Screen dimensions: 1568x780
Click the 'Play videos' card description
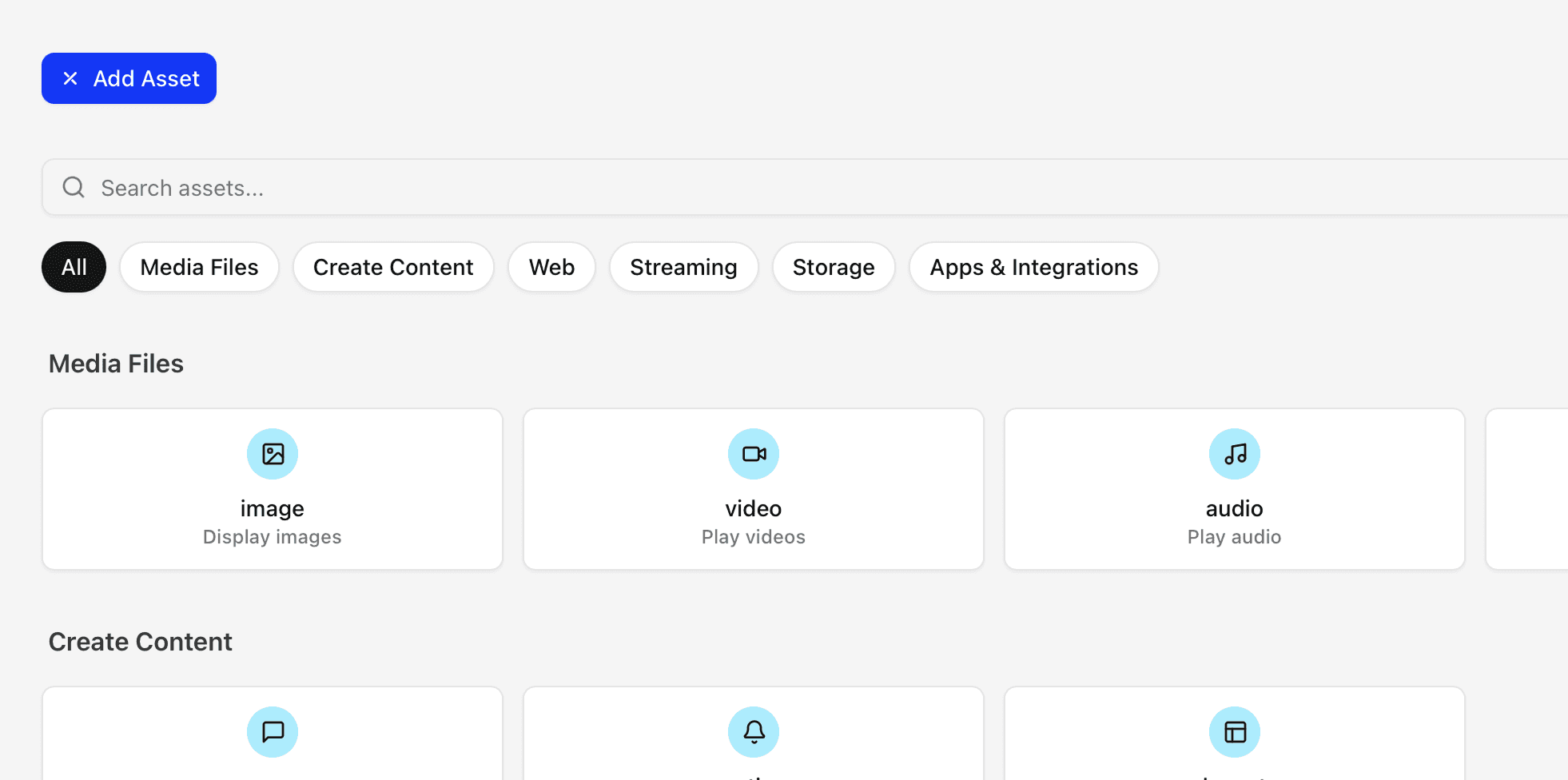[x=754, y=537]
